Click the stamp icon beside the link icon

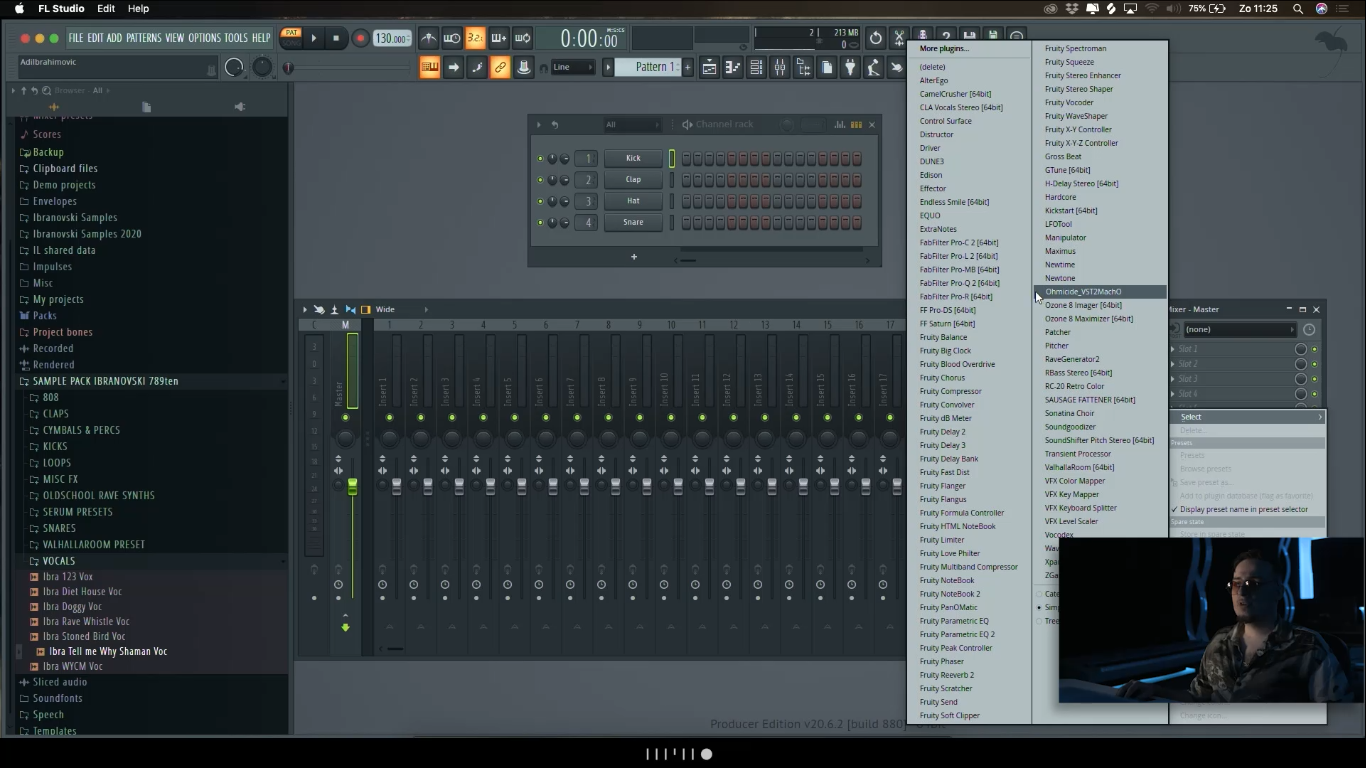pos(523,67)
